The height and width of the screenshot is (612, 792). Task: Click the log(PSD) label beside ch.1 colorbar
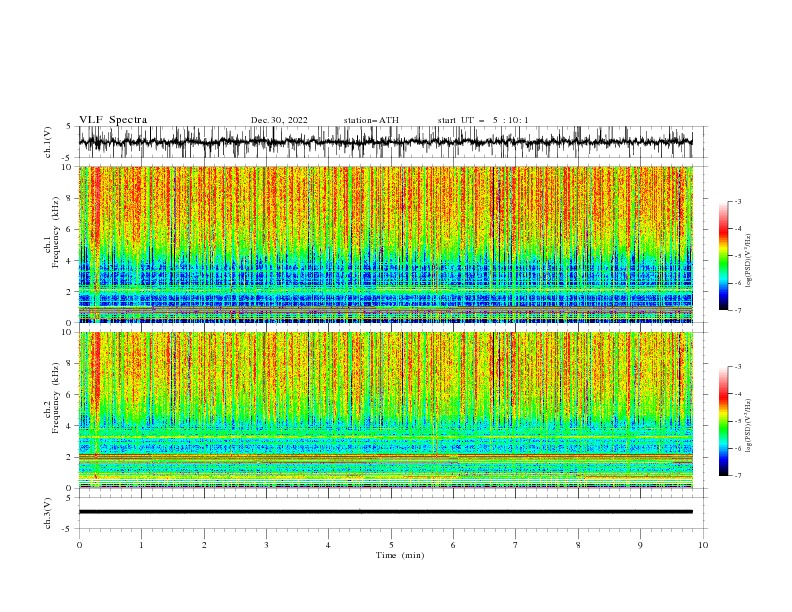pyautogui.click(x=748, y=261)
